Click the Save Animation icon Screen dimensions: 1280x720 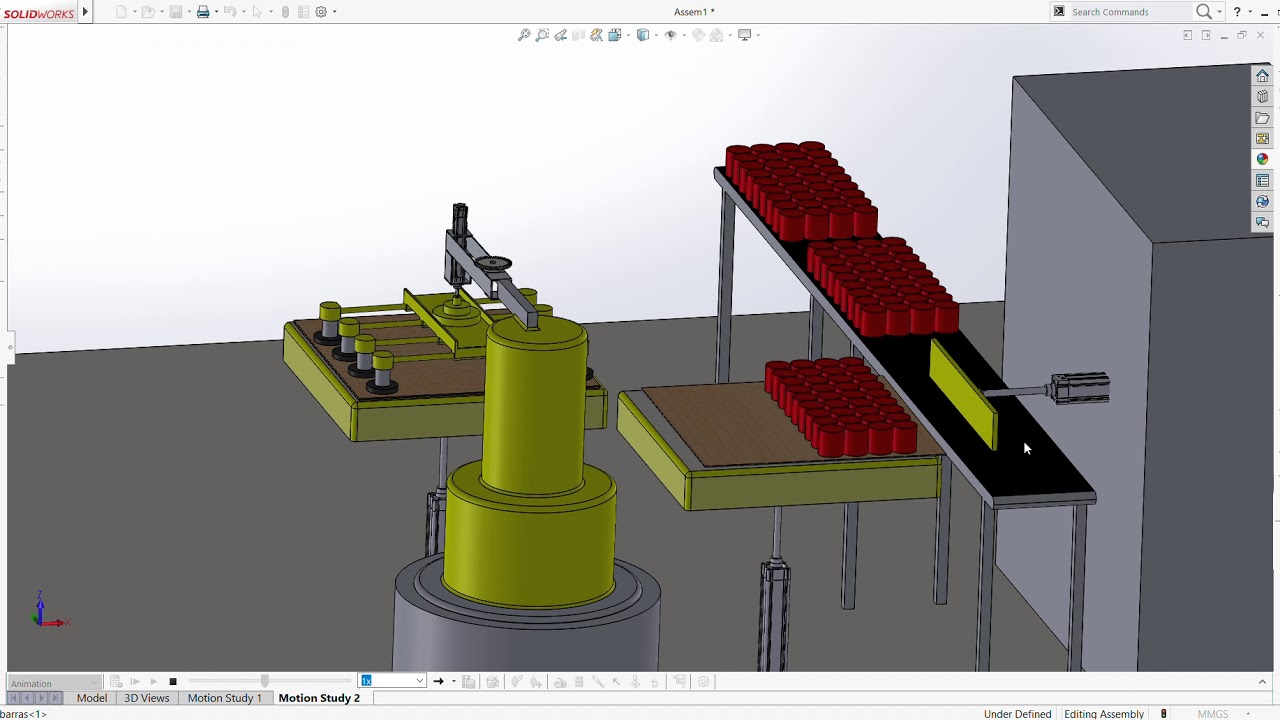tap(469, 682)
